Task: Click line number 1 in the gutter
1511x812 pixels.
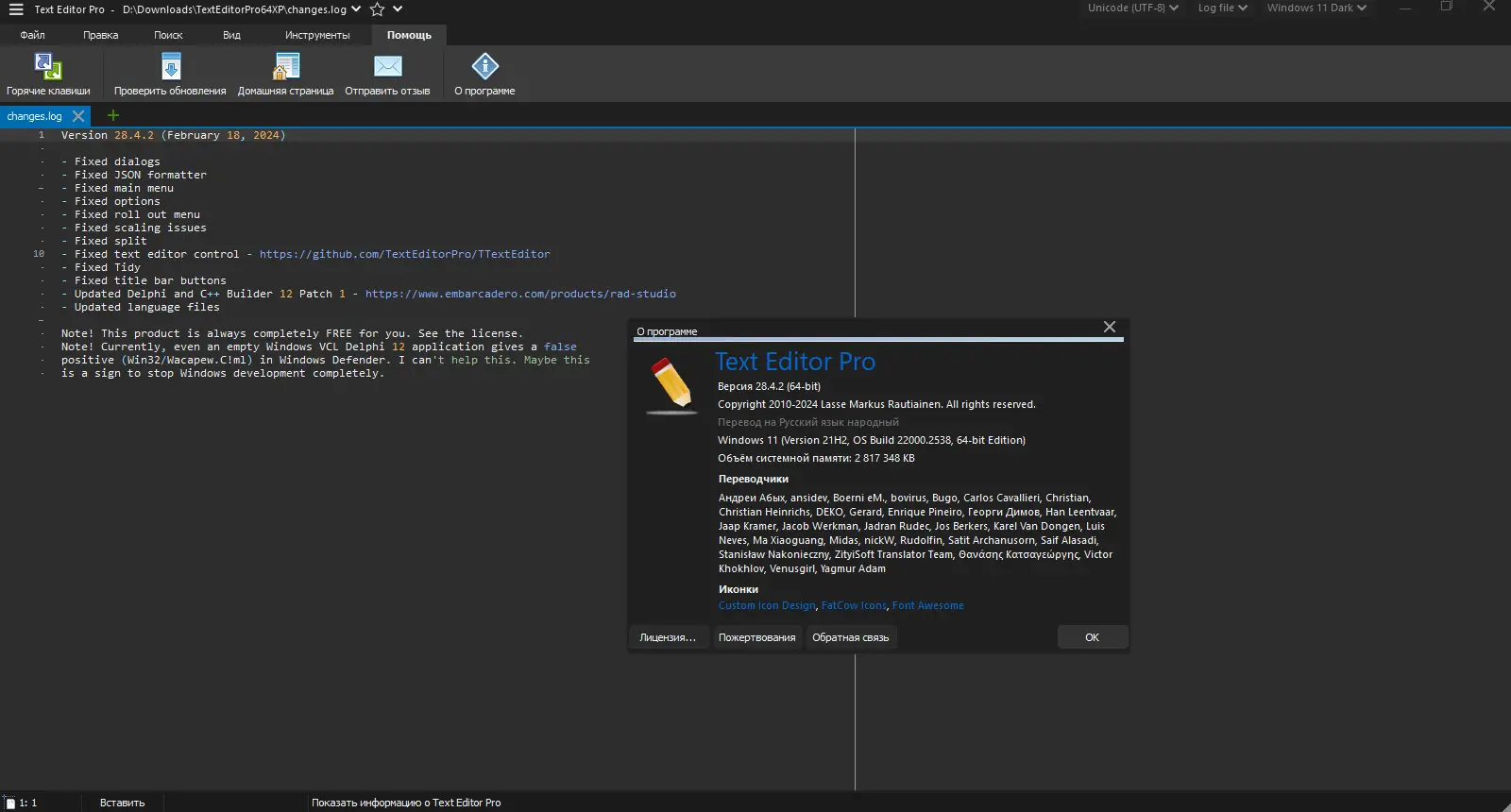Action: click(x=42, y=135)
